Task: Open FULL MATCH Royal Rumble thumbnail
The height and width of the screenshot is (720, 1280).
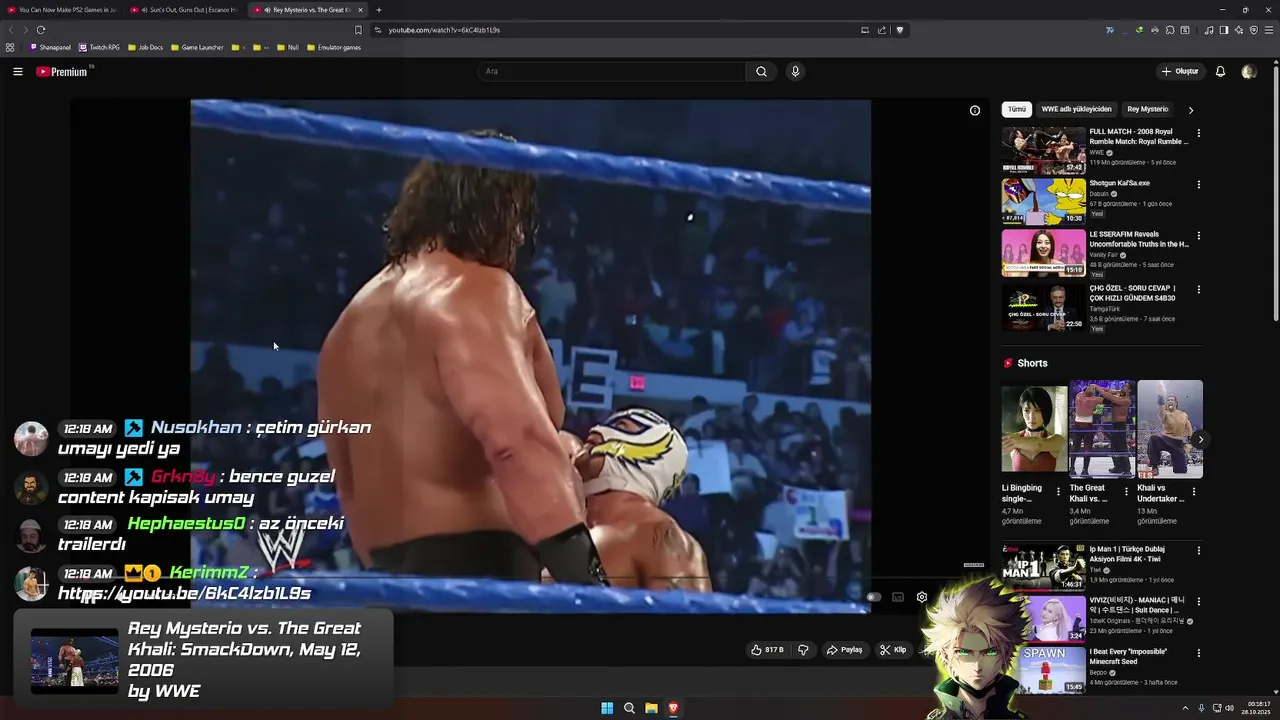Action: point(1043,150)
